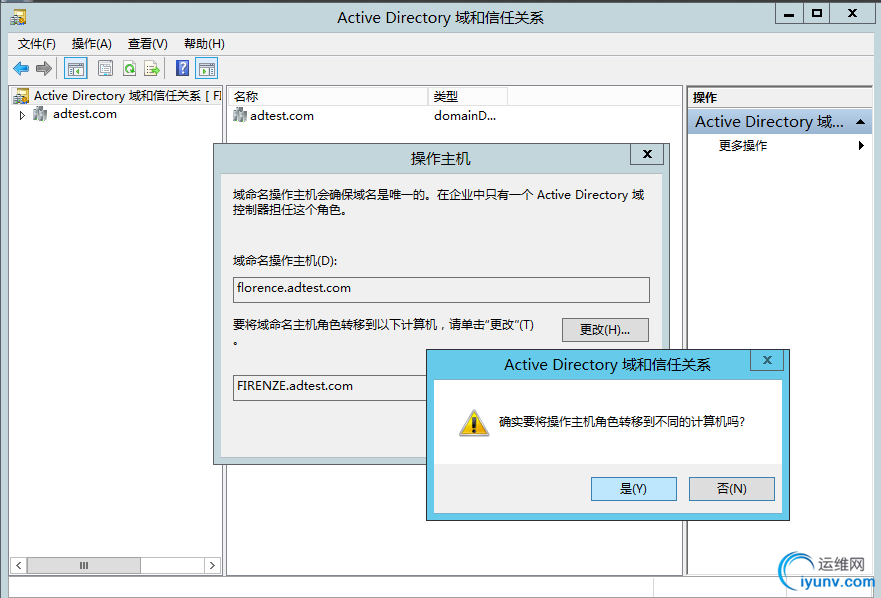
Task: Click the 确实要将操作主机角色转移到不同的计算机吗? message
Action: point(621,422)
